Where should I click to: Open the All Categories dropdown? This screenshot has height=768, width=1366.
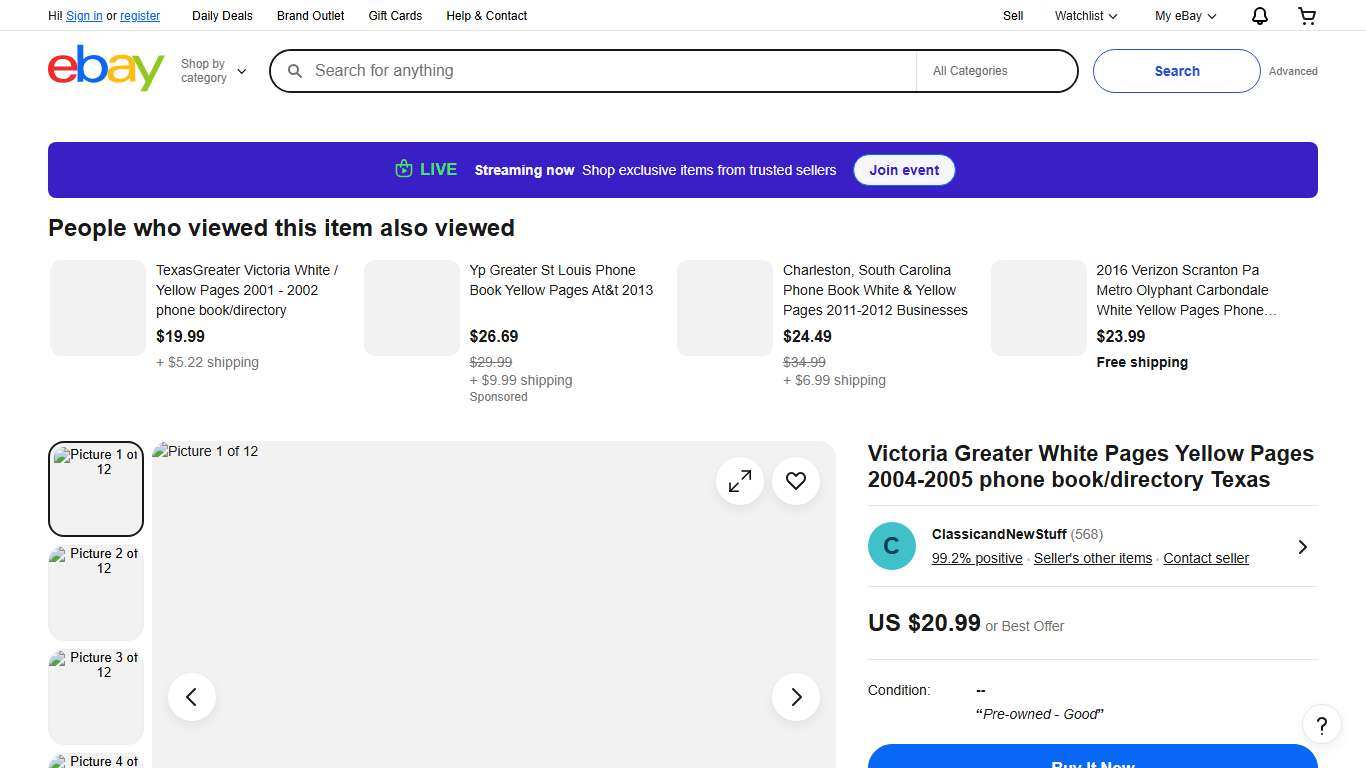(996, 71)
